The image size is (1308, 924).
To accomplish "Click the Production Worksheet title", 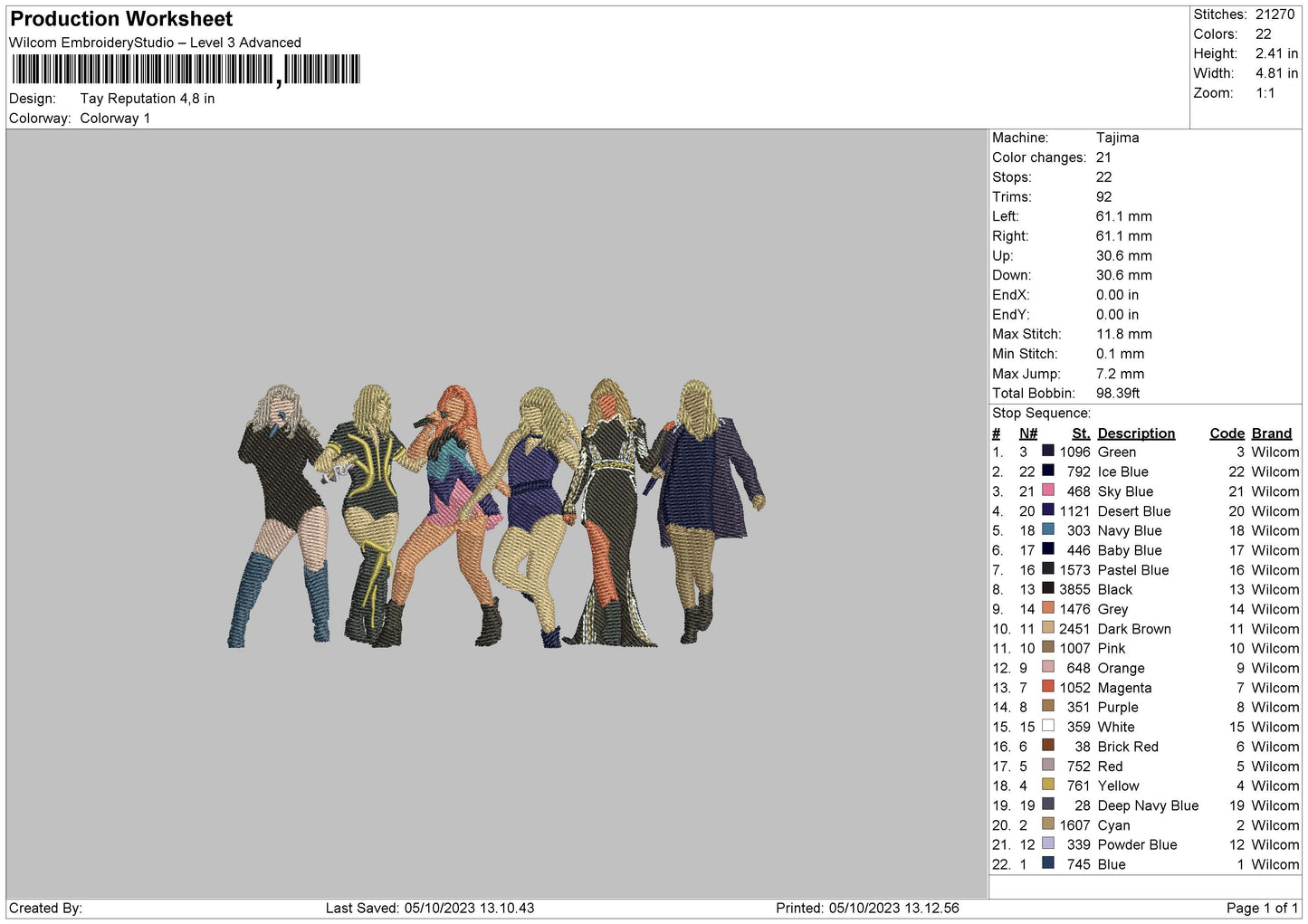I will point(121,19).
